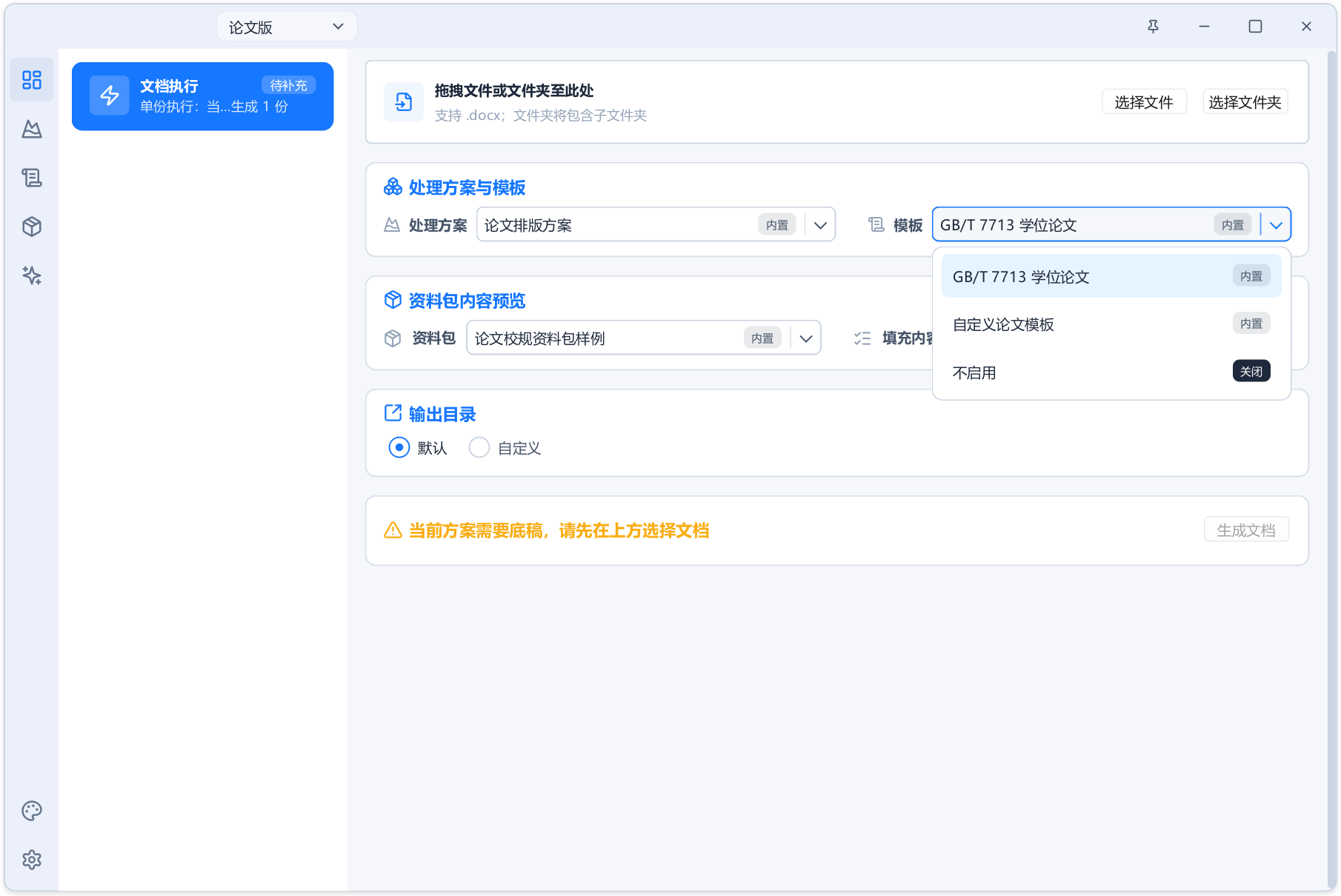
Task: Select the 默认 output radio button
Action: (399, 447)
